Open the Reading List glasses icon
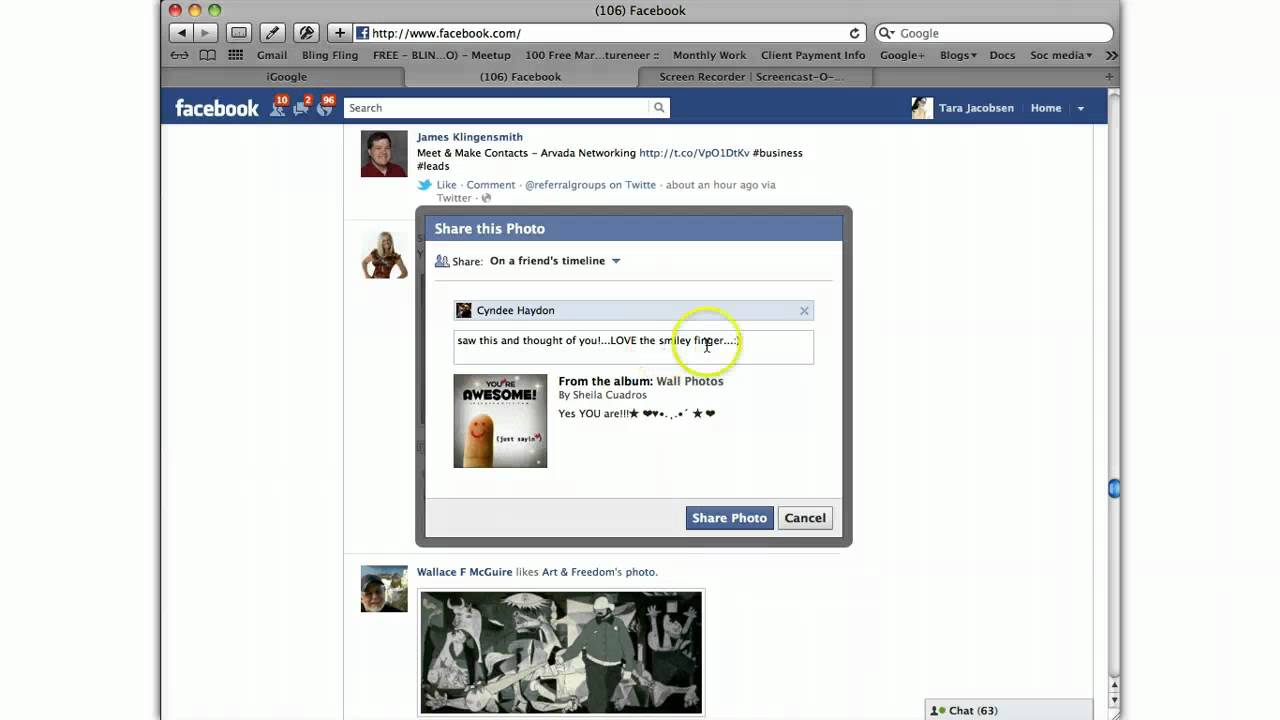The image size is (1280, 720). tap(180, 55)
